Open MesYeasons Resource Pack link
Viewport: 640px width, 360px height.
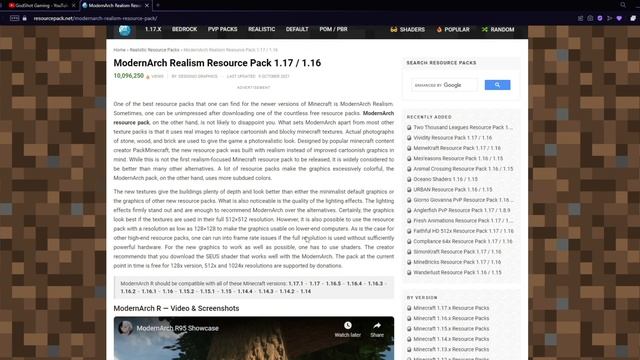tap(458, 158)
